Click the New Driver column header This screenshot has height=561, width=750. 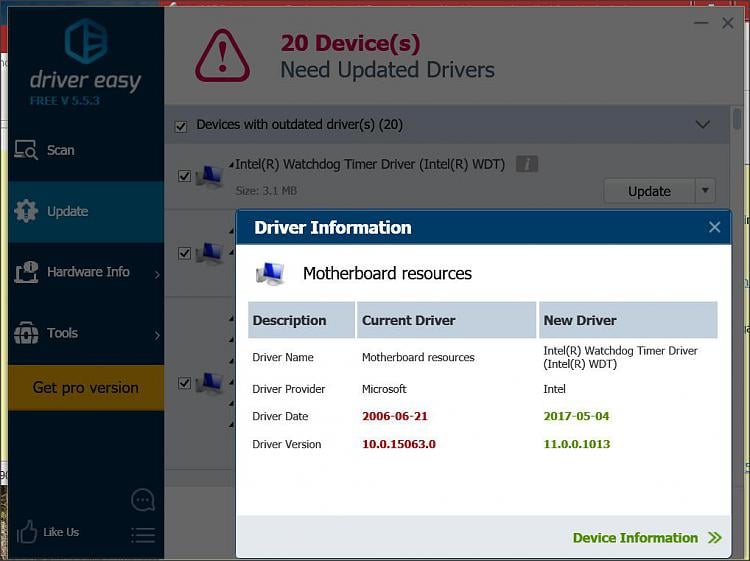click(x=628, y=320)
